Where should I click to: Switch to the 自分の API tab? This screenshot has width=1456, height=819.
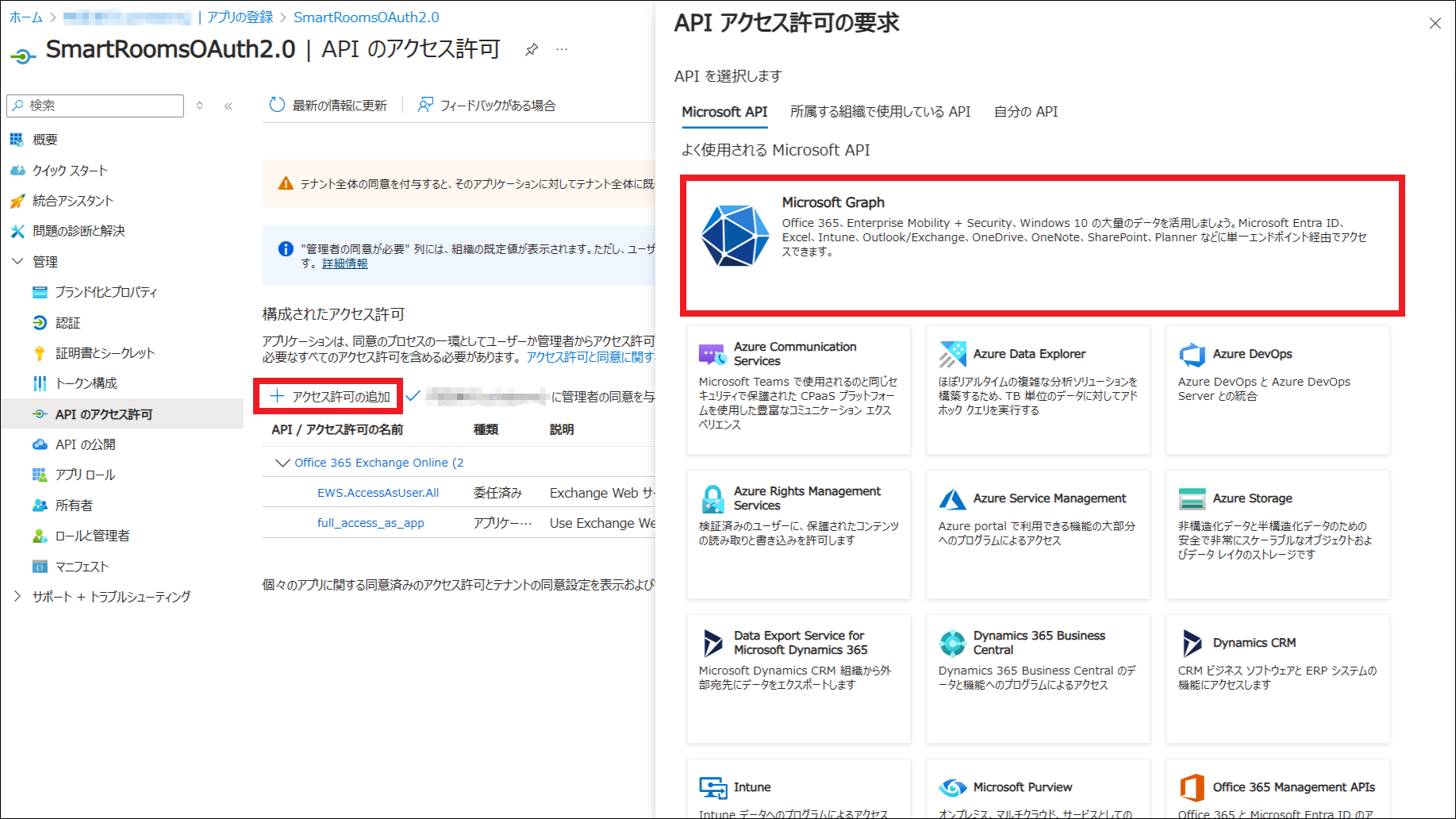pyautogui.click(x=1025, y=112)
